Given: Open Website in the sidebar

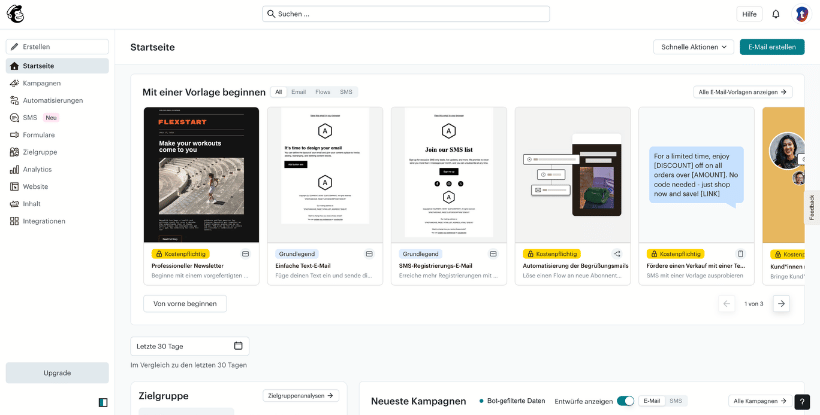Looking at the screenshot, I should (58, 187).
